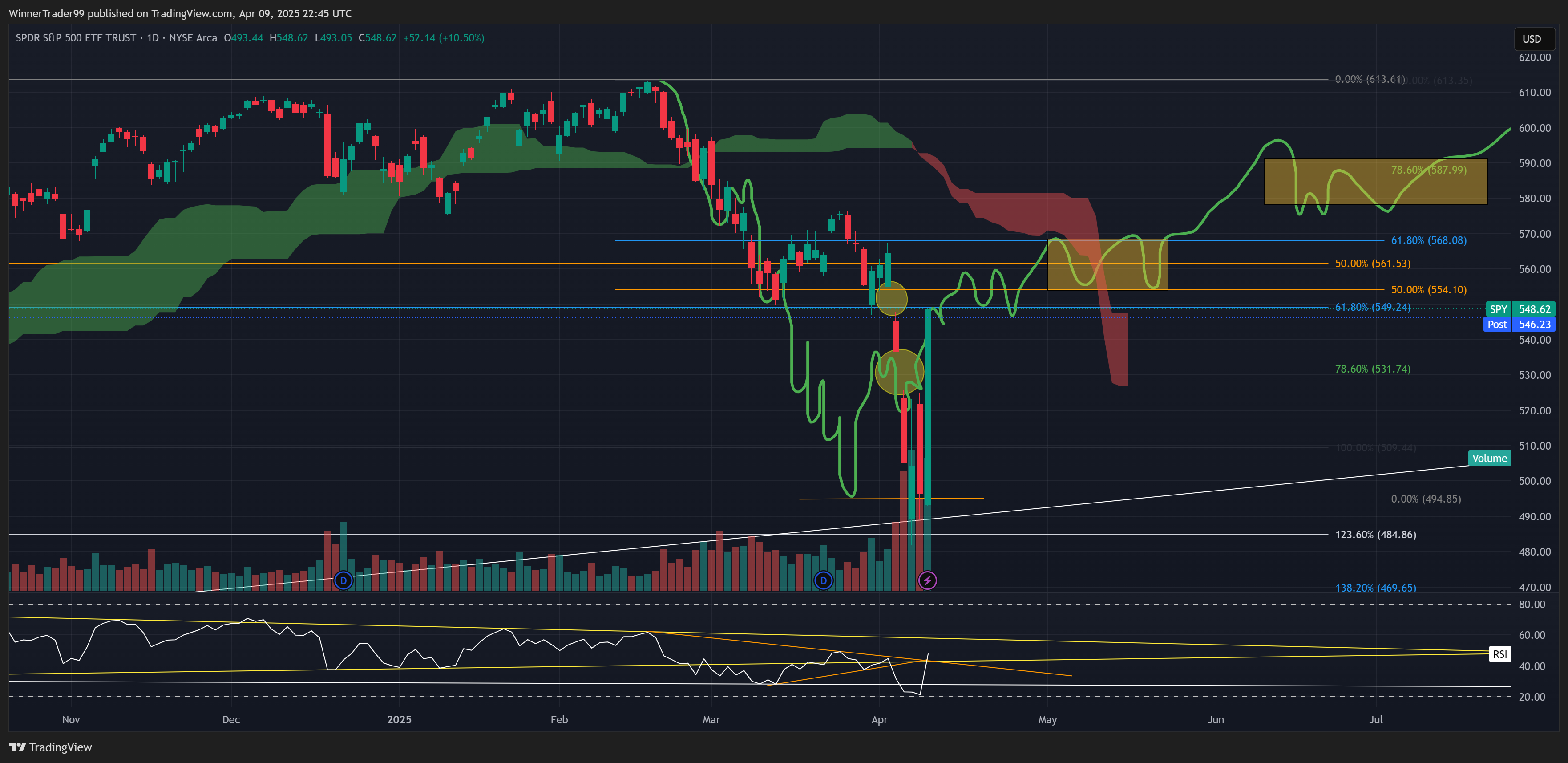This screenshot has width=1568, height=763.
Task: Click the SPY 548.62 price tag
Action: coord(1520,309)
